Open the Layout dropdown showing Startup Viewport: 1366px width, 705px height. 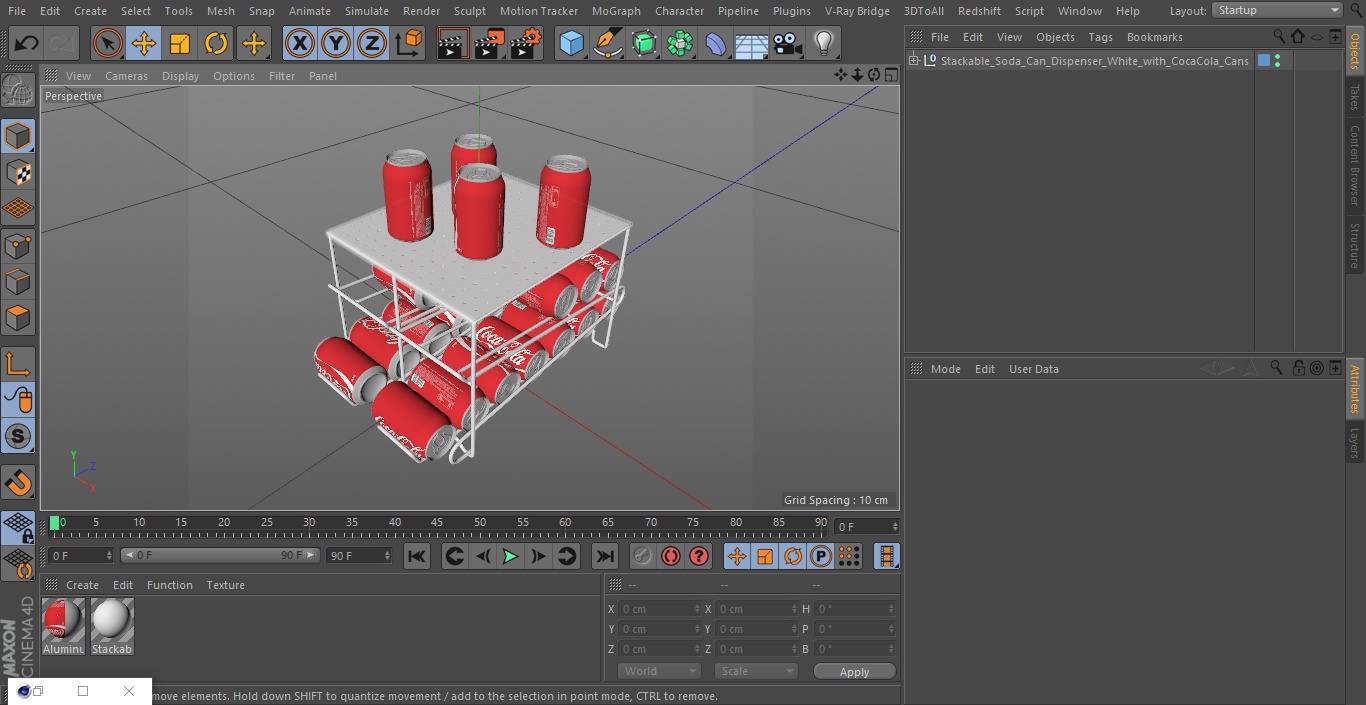pyautogui.click(x=1278, y=10)
